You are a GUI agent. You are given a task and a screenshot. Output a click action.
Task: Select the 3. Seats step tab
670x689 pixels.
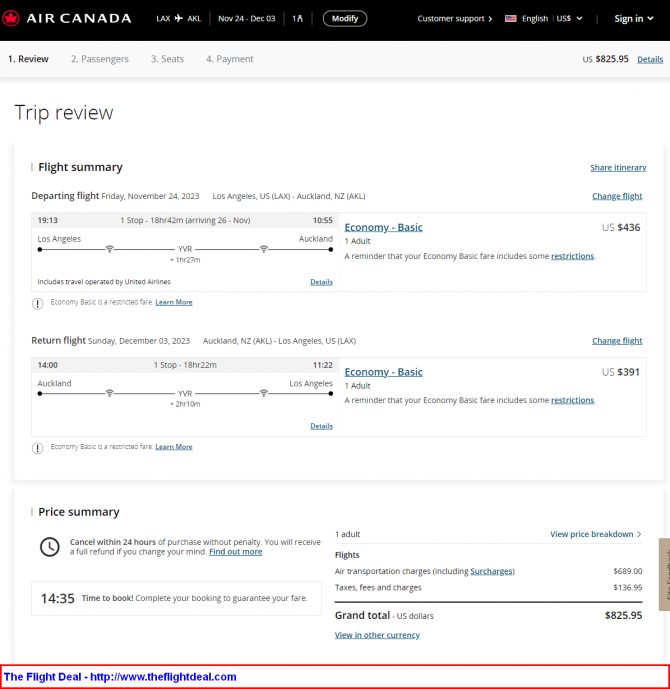(x=167, y=59)
